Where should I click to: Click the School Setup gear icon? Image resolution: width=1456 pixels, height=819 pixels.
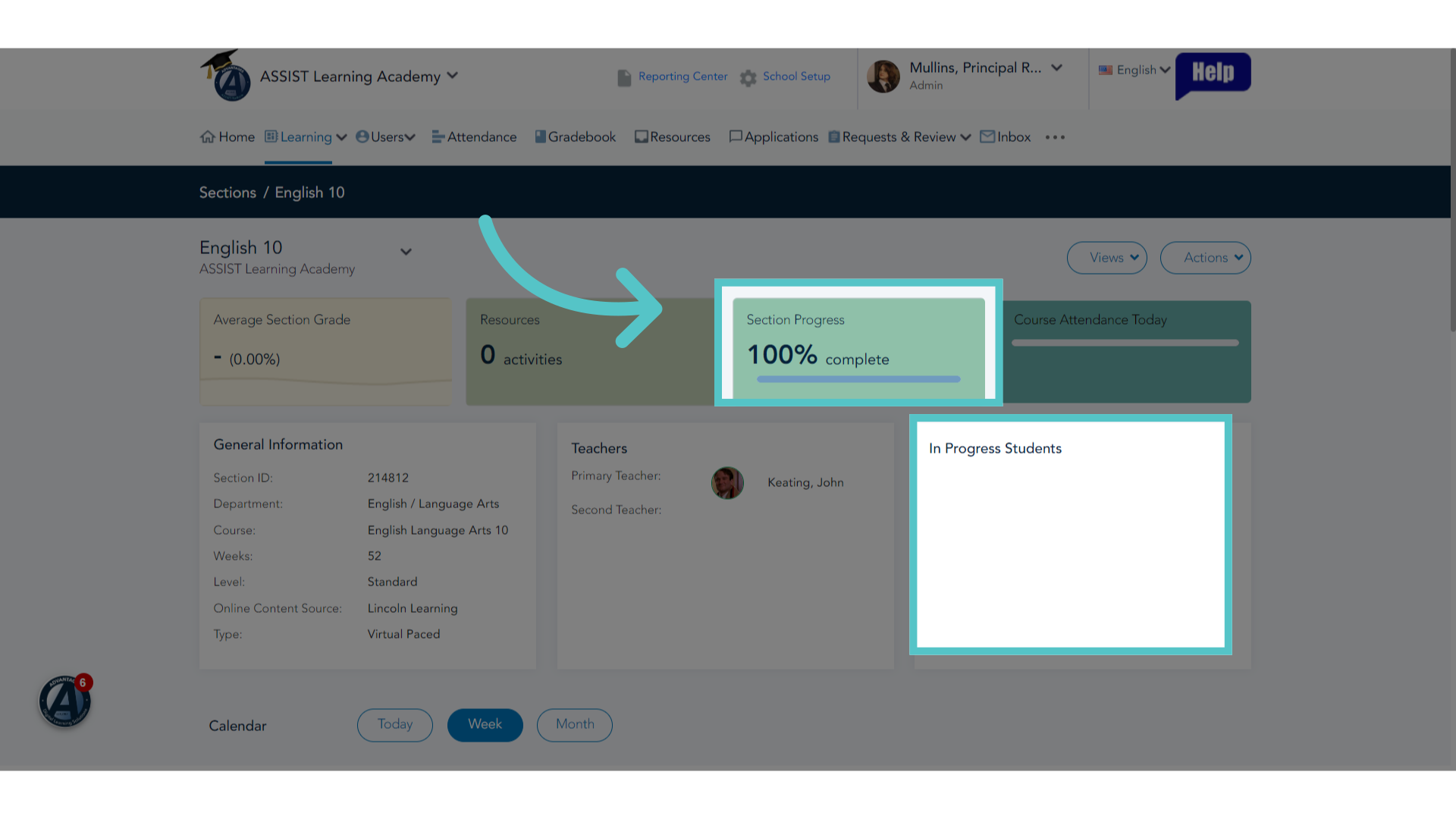coord(748,77)
